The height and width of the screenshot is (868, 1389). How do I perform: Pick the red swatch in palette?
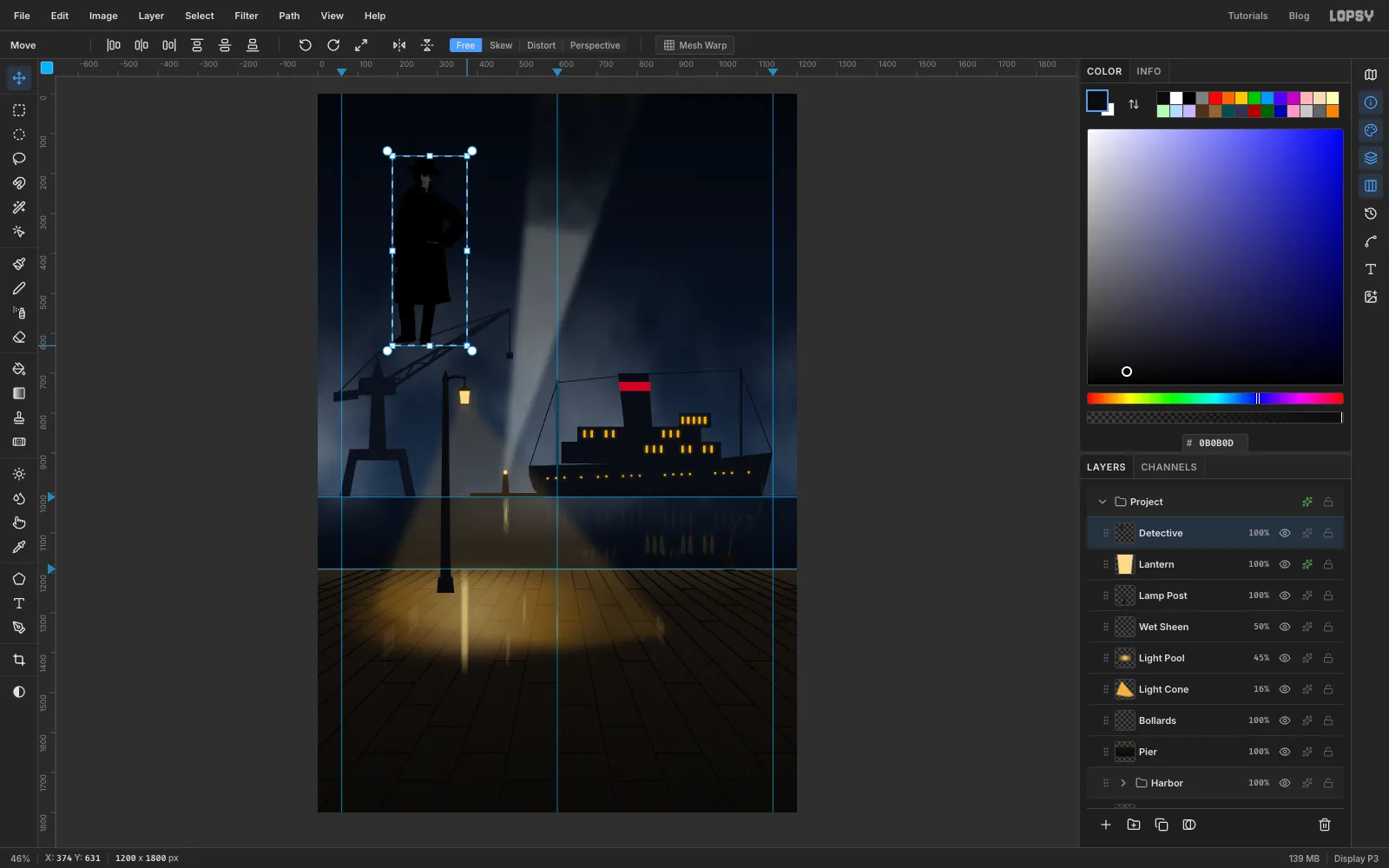pos(1215,98)
